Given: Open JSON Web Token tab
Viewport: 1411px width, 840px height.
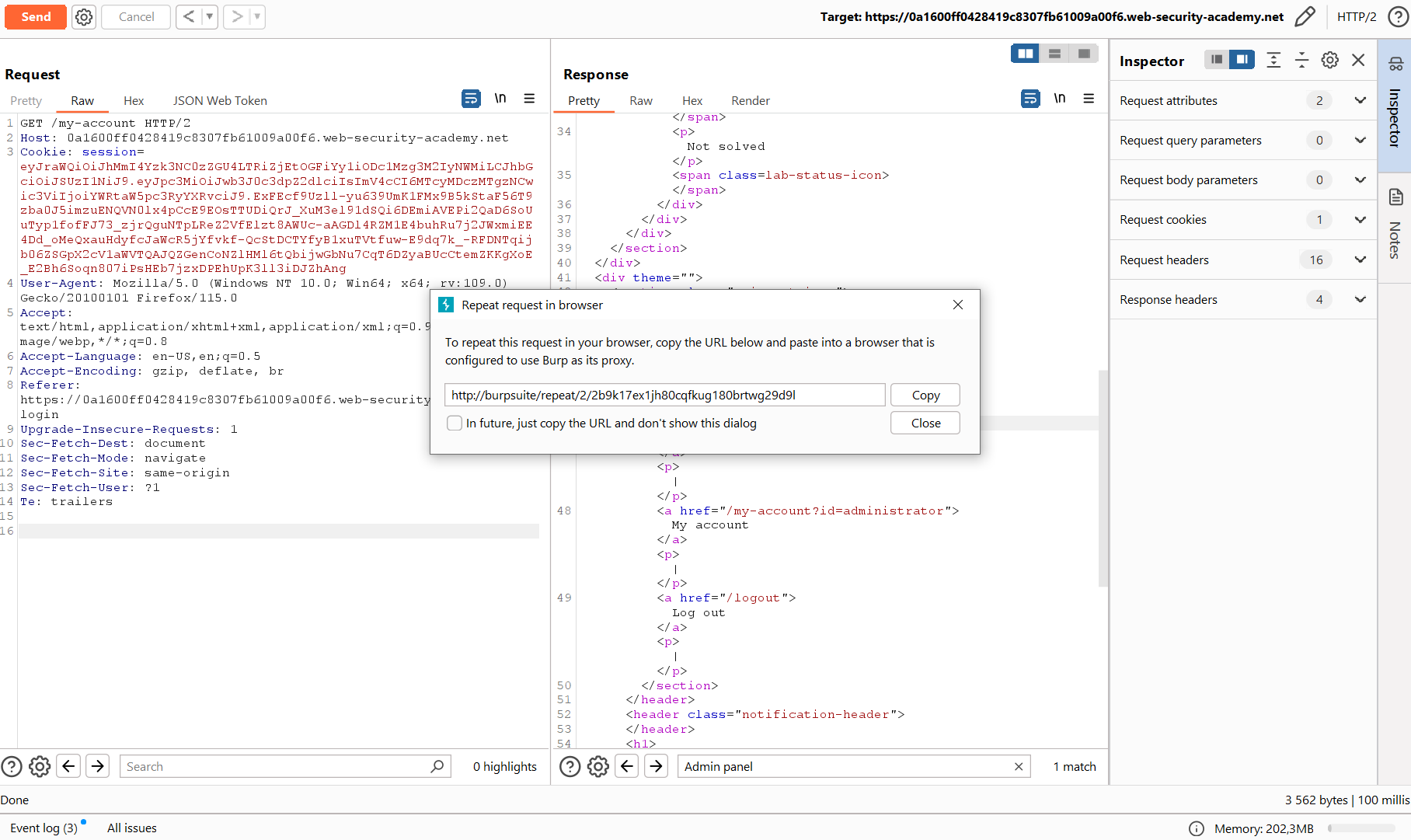Looking at the screenshot, I should 220,101.
